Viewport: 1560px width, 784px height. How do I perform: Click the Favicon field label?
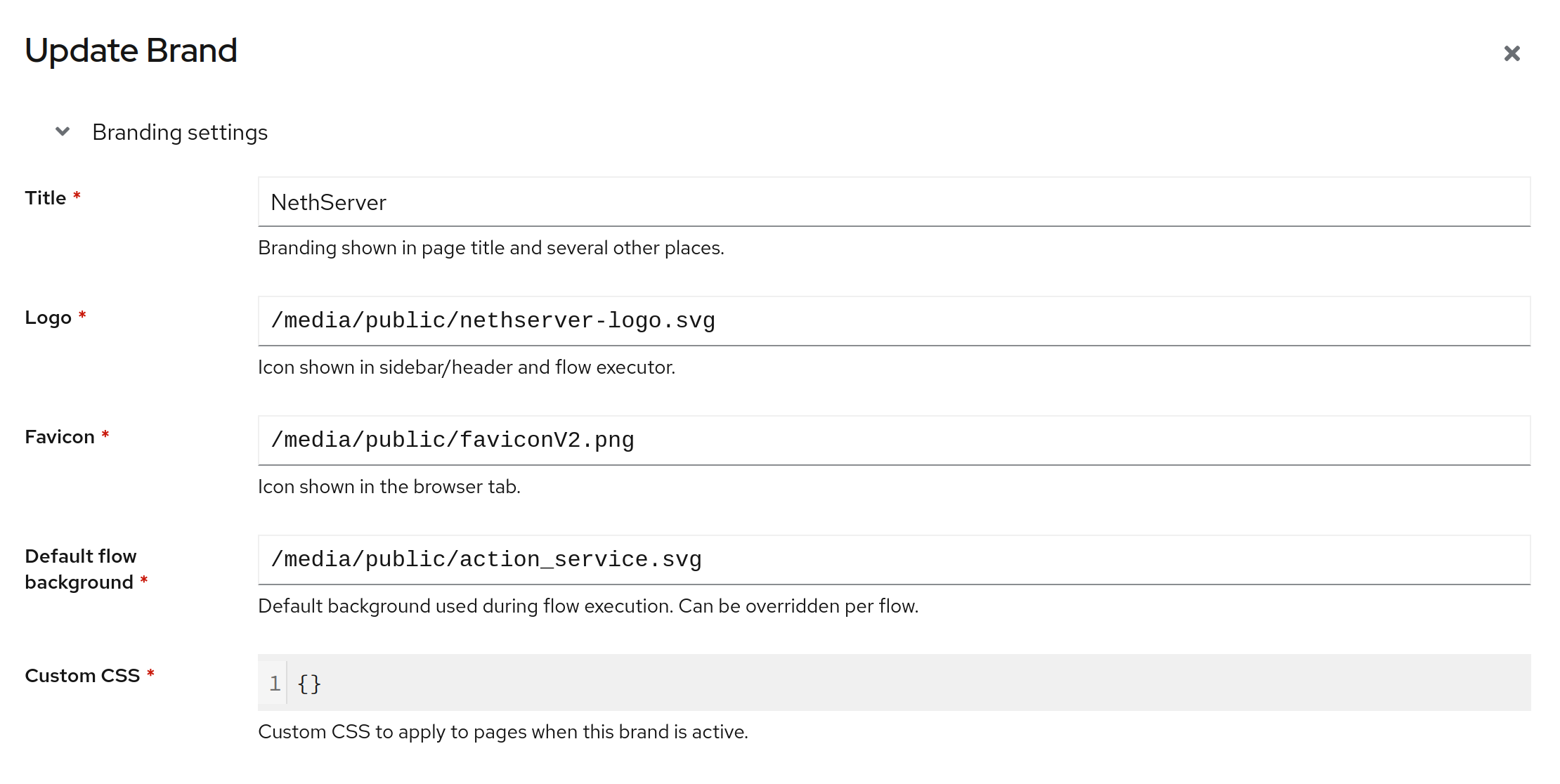[60, 437]
